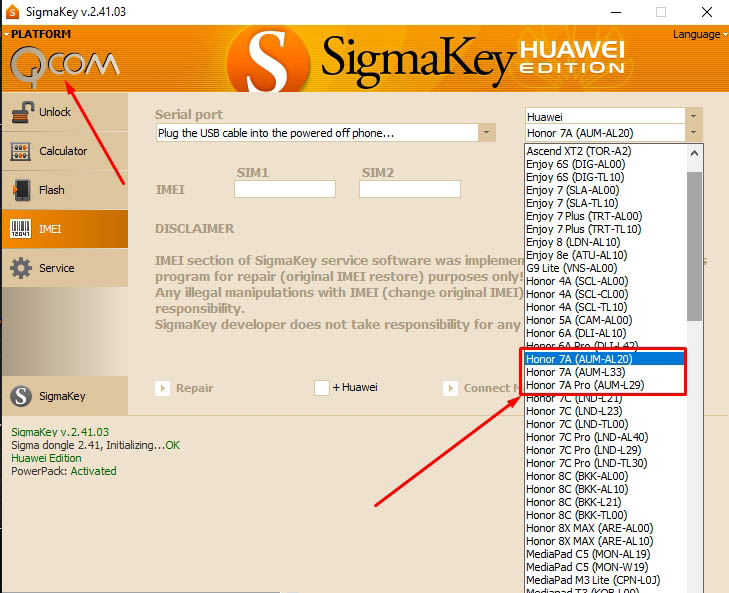Select Honor 8X MAX (ARE-AL10)

click(x=605, y=541)
